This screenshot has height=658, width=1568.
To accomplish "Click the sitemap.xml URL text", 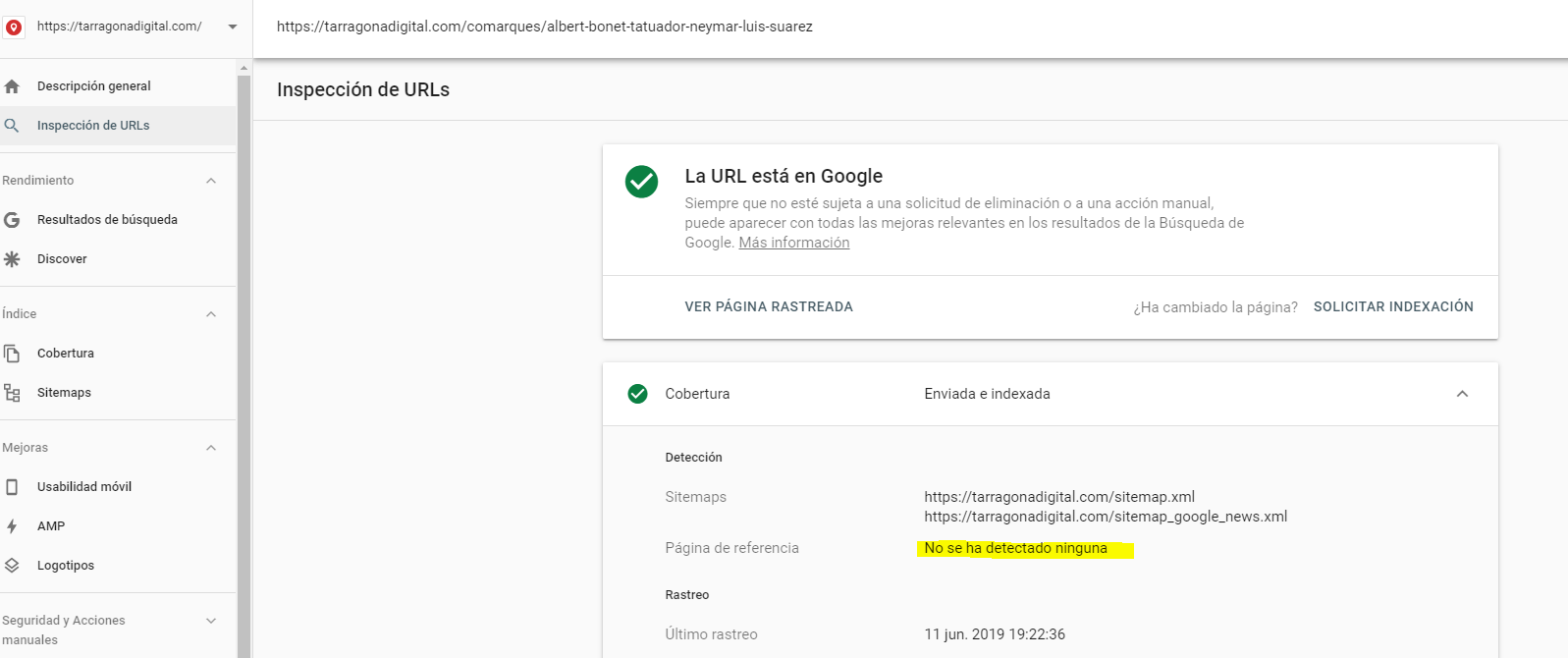I will tap(1059, 497).
